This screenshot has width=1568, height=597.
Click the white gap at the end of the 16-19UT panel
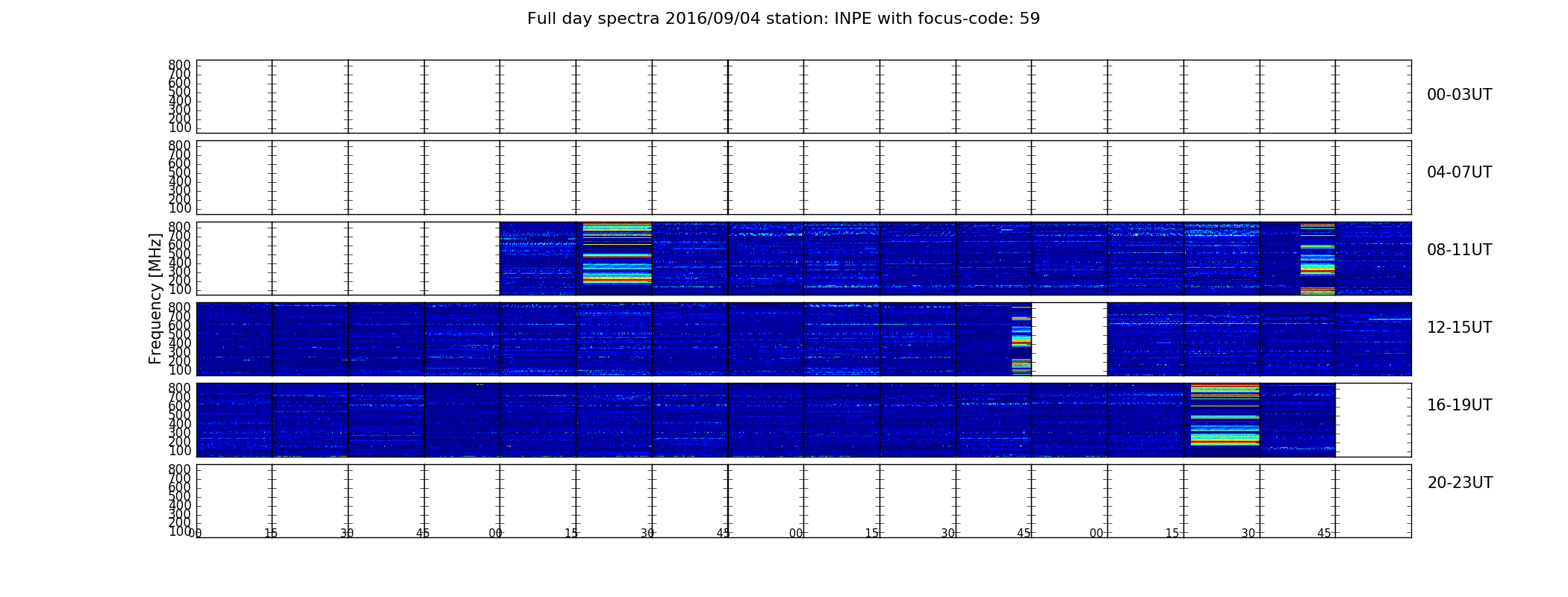click(x=1373, y=419)
